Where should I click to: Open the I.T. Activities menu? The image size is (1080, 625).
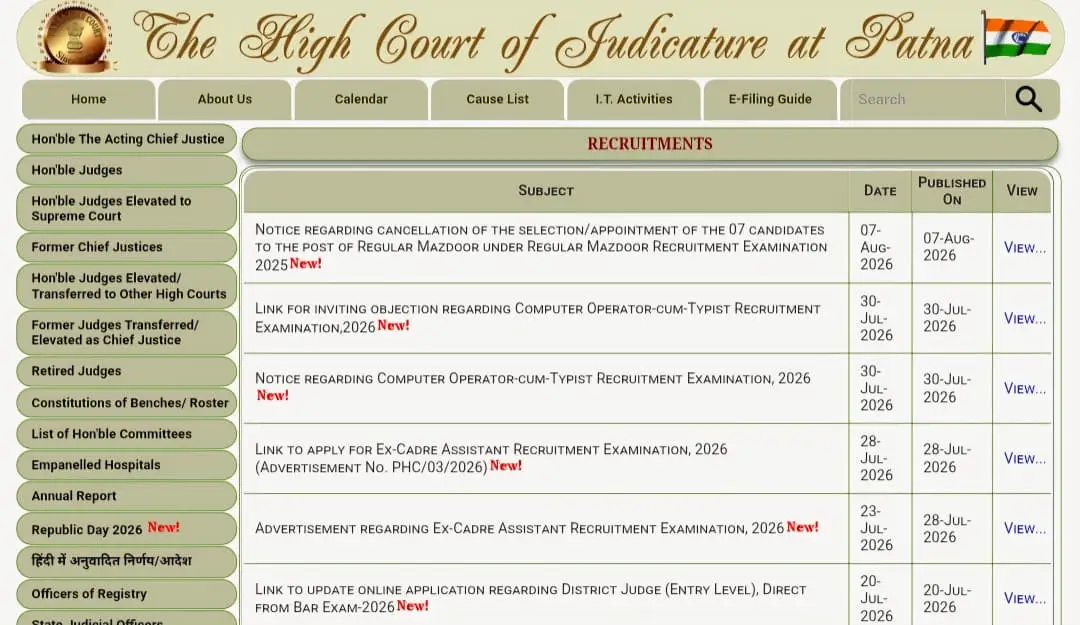point(634,99)
